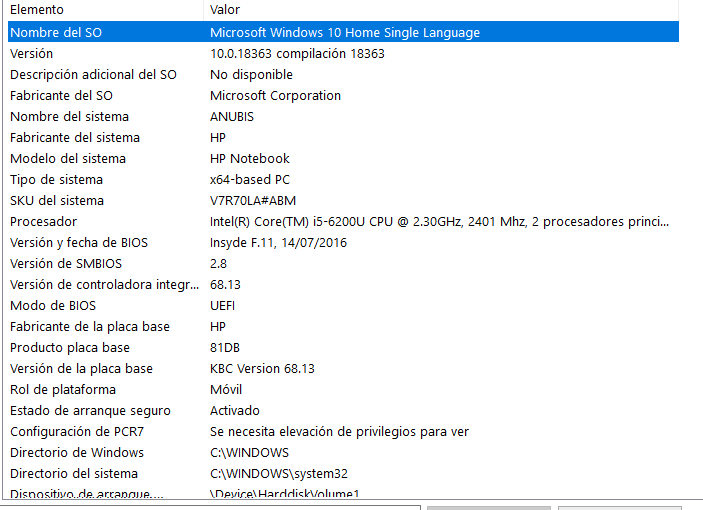Select the 'Móvil' value
The image size is (703, 510).
(x=226, y=389)
